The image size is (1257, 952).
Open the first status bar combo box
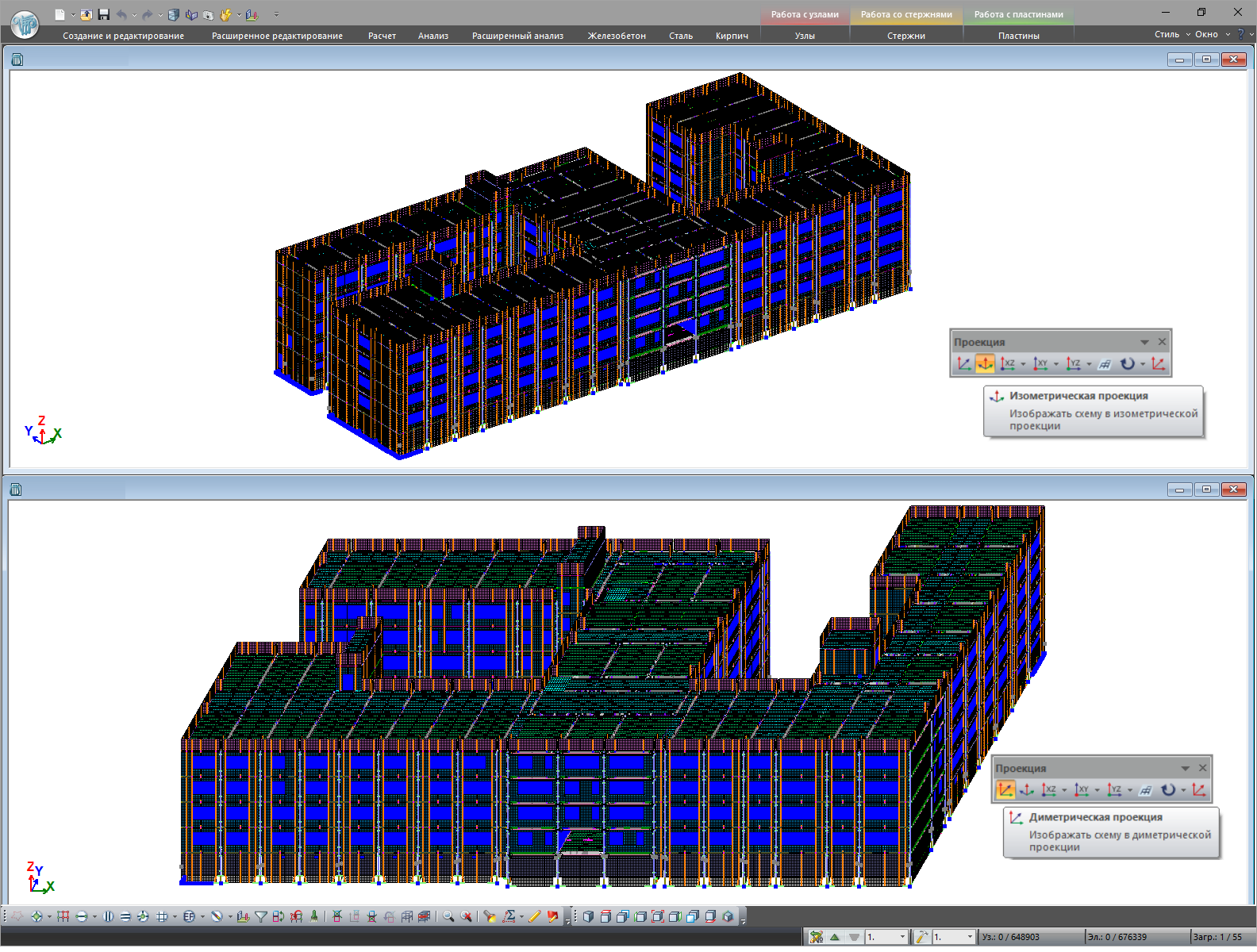pyautogui.click(x=902, y=937)
